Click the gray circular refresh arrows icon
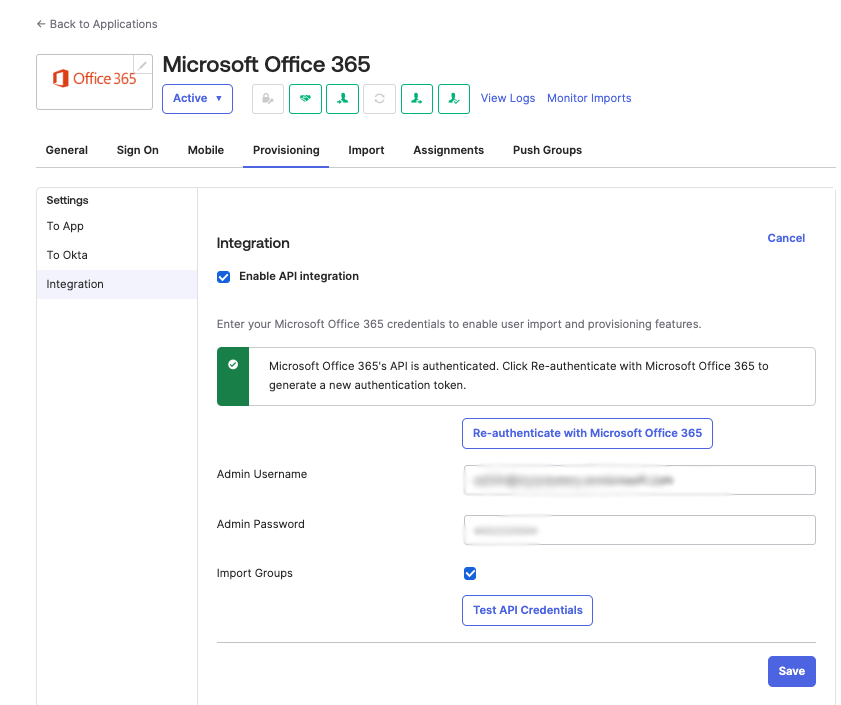 click(379, 99)
